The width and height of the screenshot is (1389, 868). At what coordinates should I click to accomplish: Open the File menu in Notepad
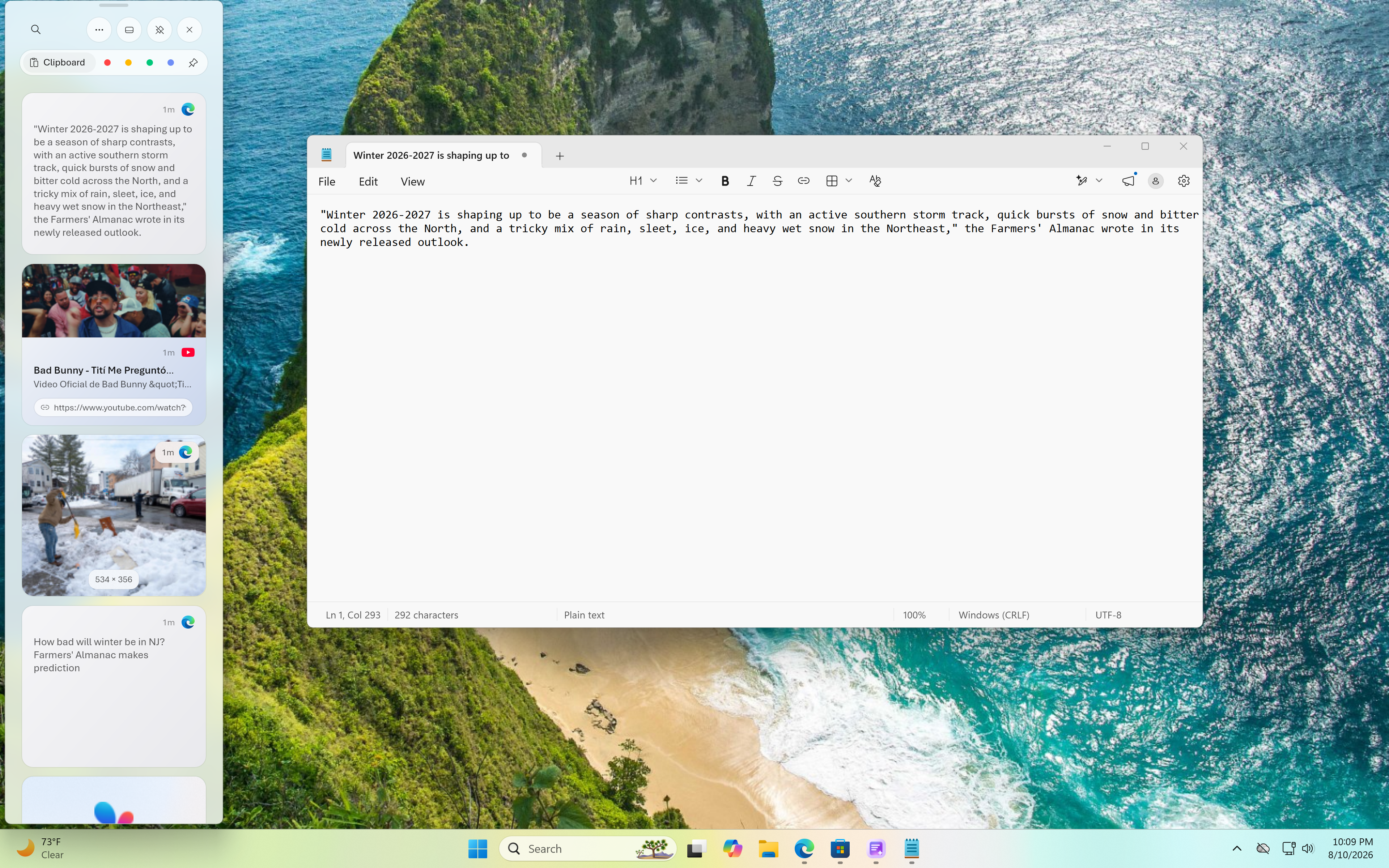pyautogui.click(x=327, y=182)
